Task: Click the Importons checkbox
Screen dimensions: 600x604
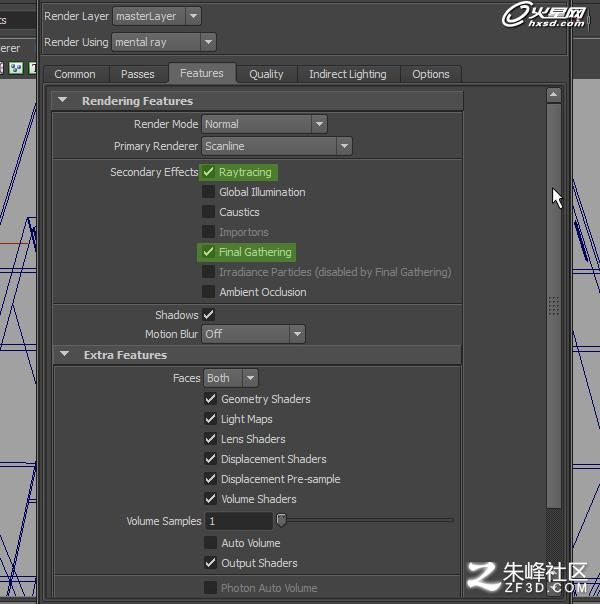Action: click(x=208, y=232)
